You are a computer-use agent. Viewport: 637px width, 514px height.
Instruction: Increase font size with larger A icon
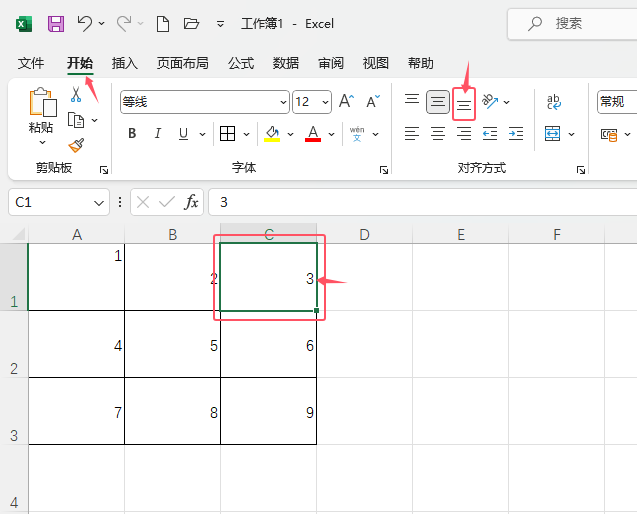click(346, 101)
